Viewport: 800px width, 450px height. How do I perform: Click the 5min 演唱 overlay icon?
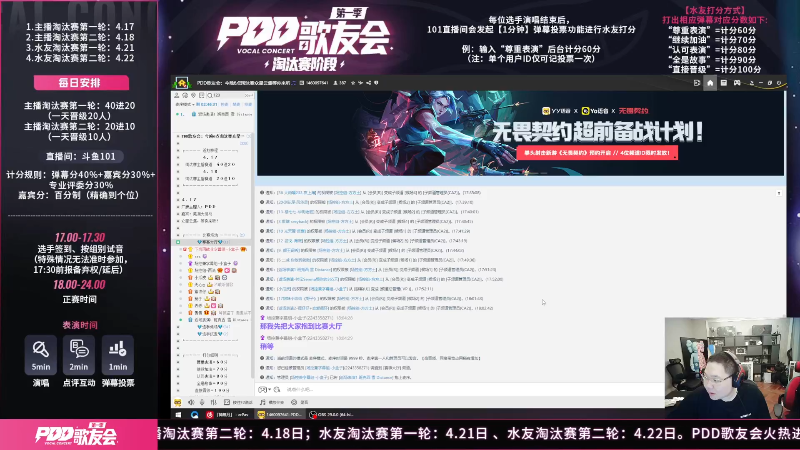[x=41, y=355]
